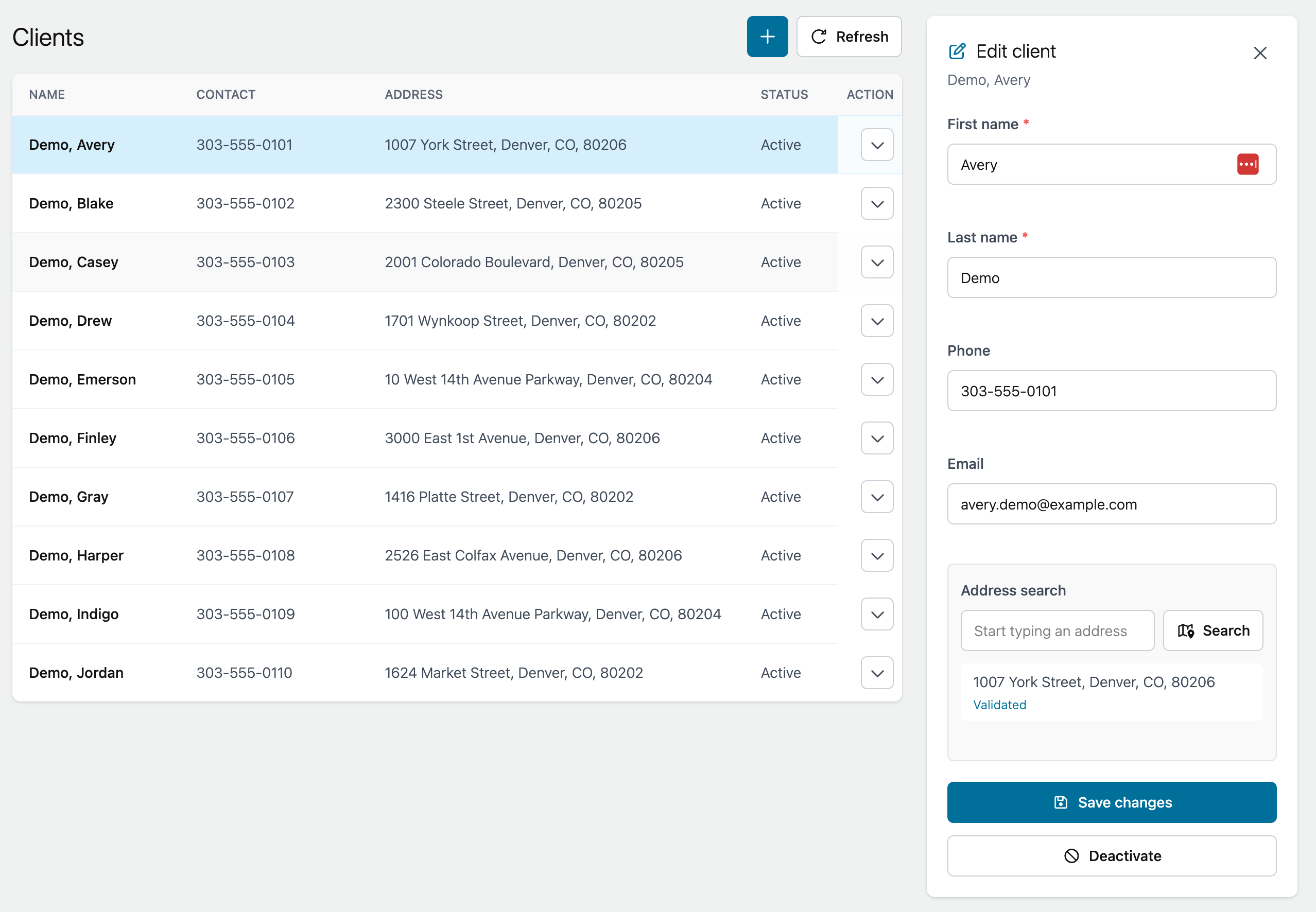Select the Demo, Jordan name cell
Image resolution: width=1316 pixels, height=912 pixels.
[76, 673]
